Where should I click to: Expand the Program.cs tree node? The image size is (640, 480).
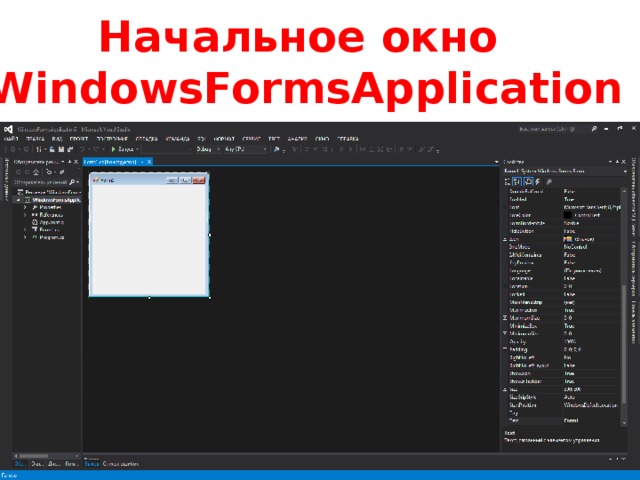25,237
